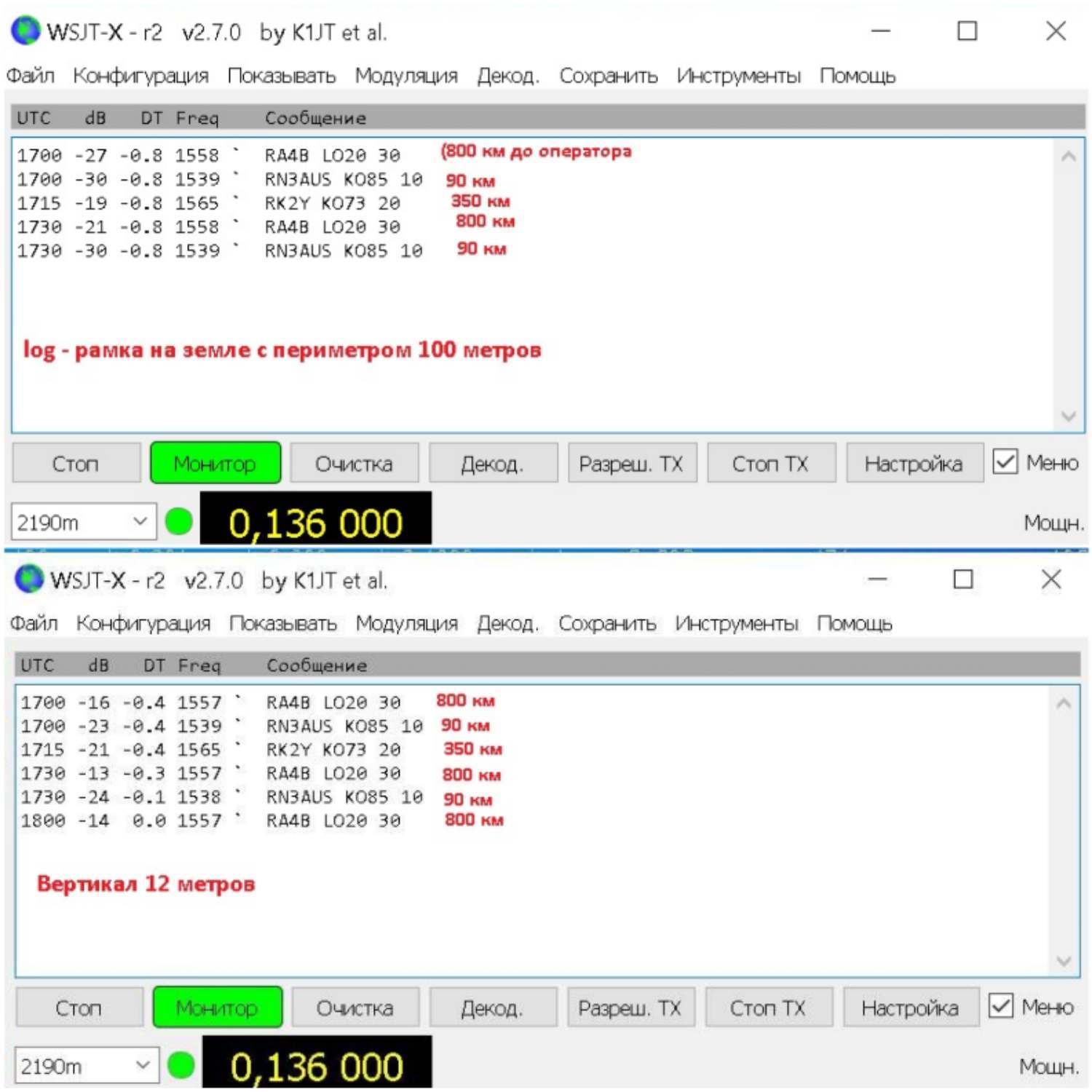
Task: Click the 0,136 000 frequency display in lower window
Action: click(x=317, y=1063)
